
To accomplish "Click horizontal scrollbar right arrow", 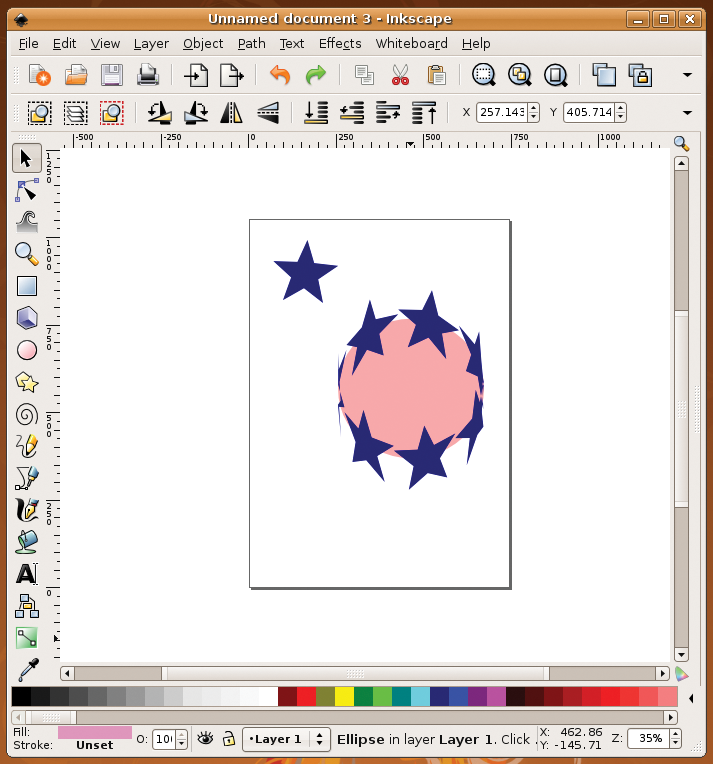I will click(662, 673).
